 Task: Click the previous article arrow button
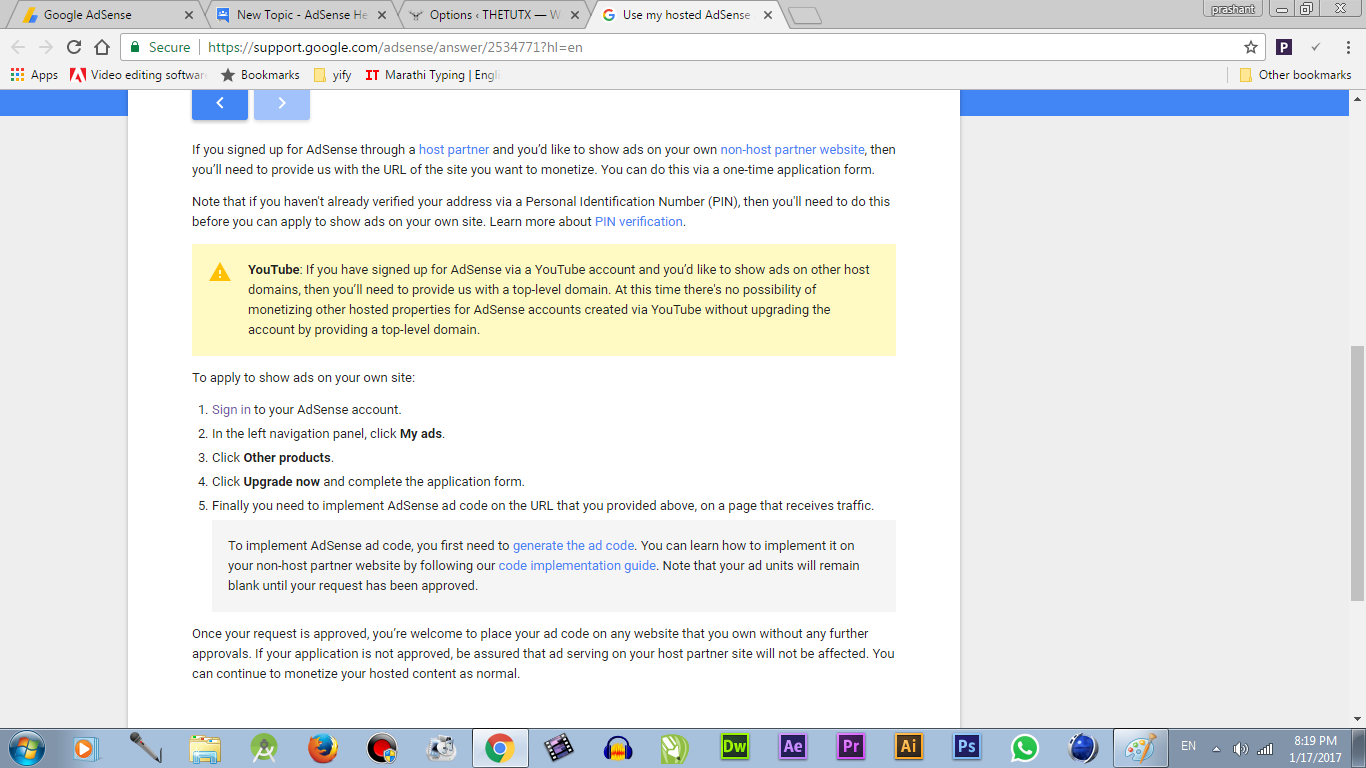point(220,103)
